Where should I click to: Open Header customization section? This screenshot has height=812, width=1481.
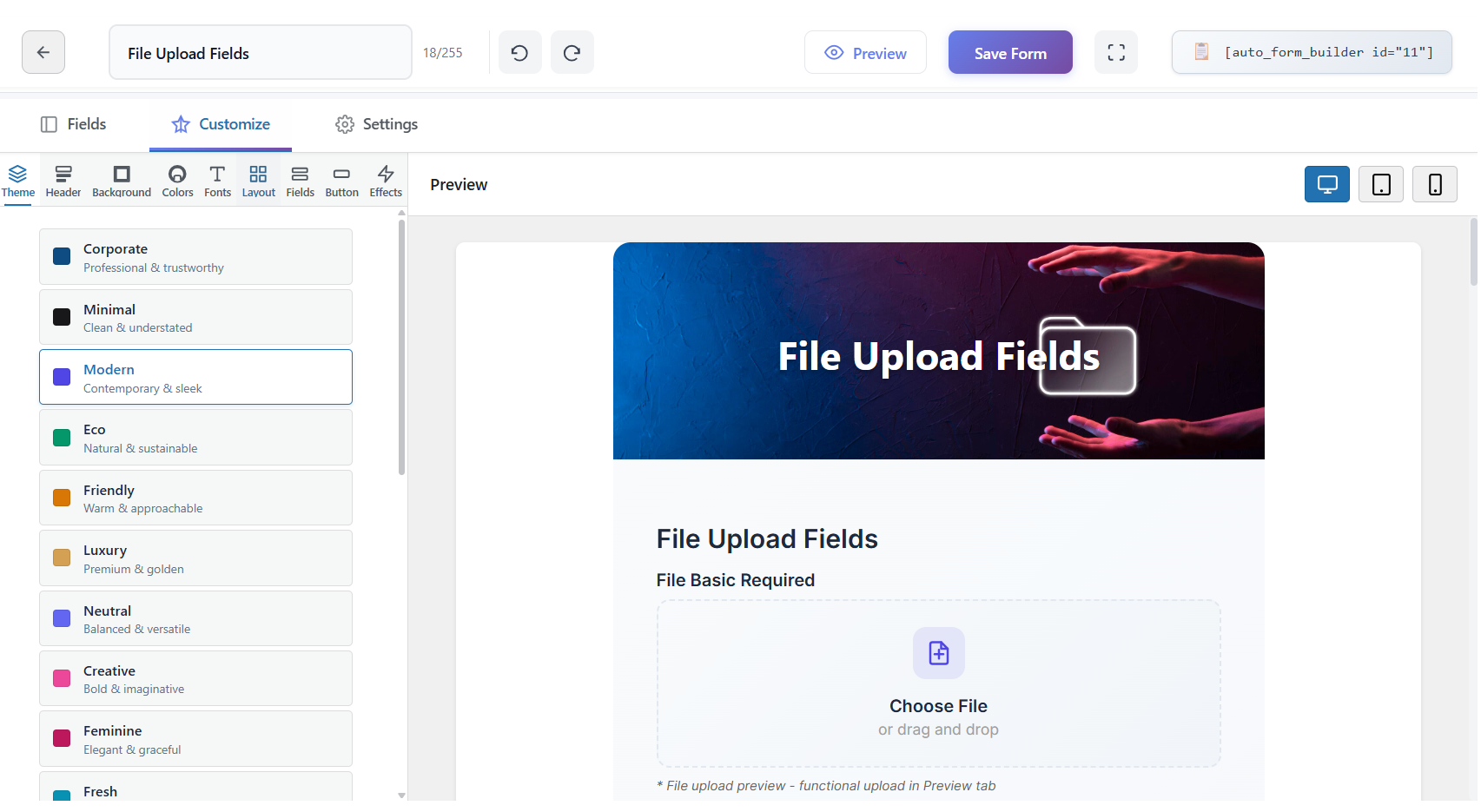(63, 182)
